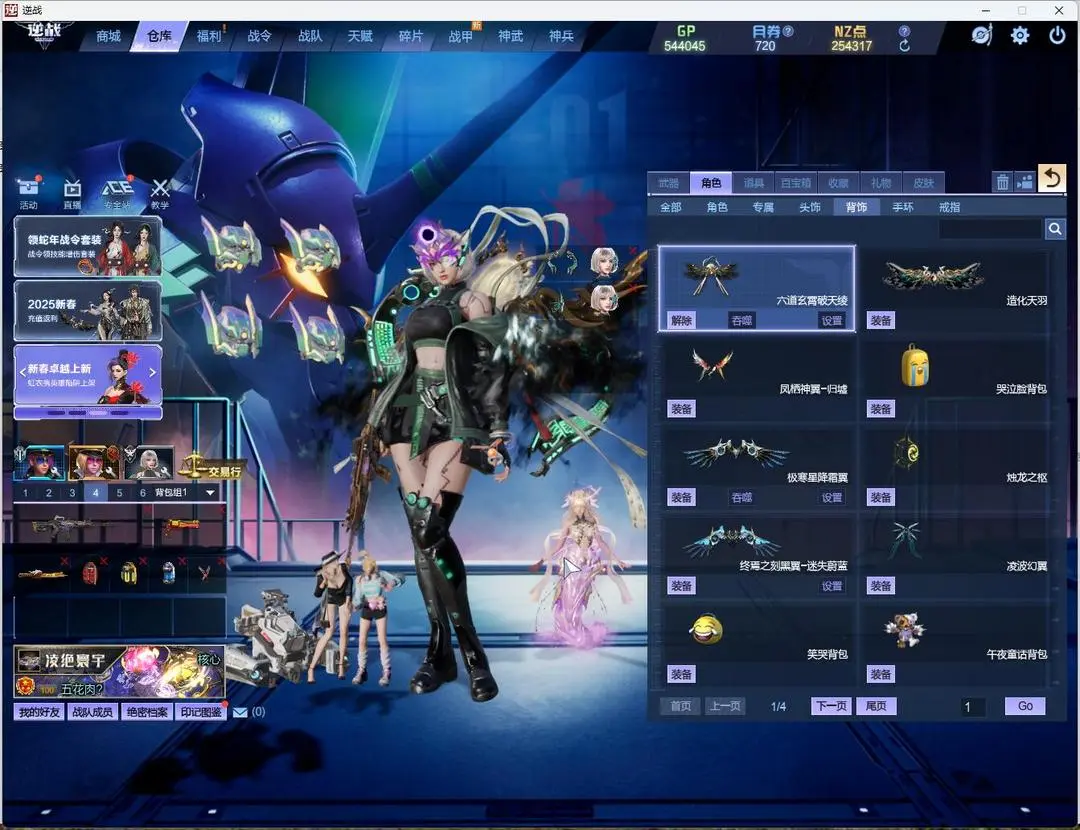Screen dimensions: 1080x830
Task: Click the 哭泣脸背包 crying face backpack image
Action: (x=915, y=366)
